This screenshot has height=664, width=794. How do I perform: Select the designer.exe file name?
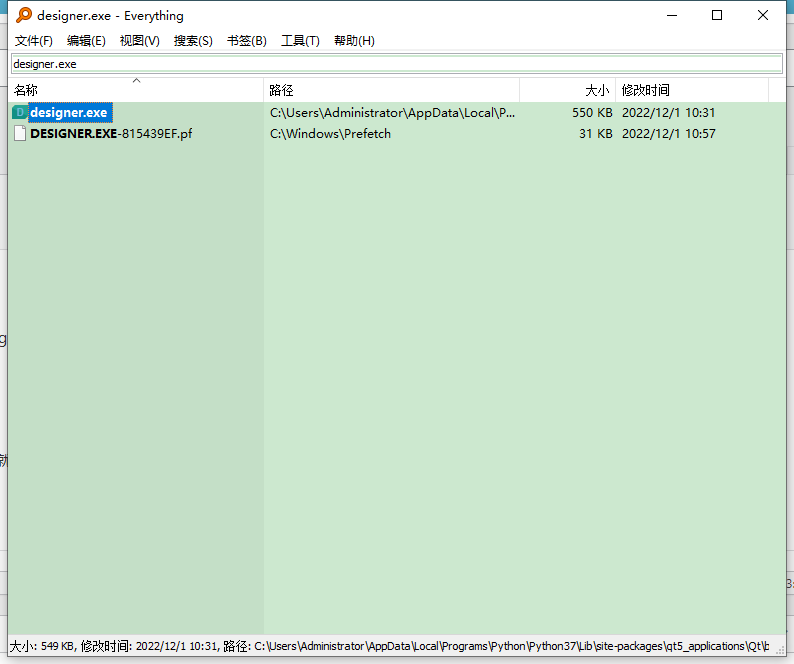(x=69, y=113)
